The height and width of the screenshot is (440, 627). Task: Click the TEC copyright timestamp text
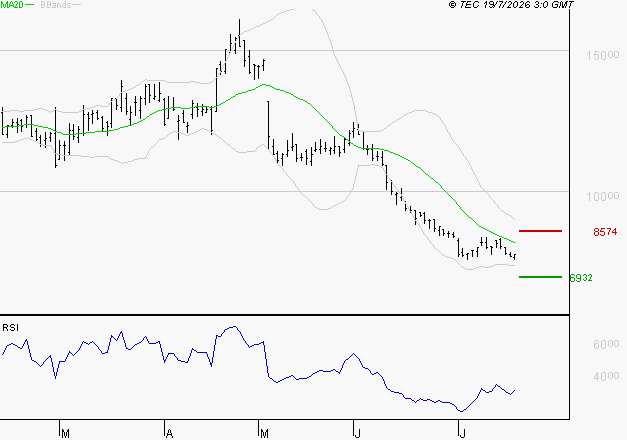tap(511, 5)
